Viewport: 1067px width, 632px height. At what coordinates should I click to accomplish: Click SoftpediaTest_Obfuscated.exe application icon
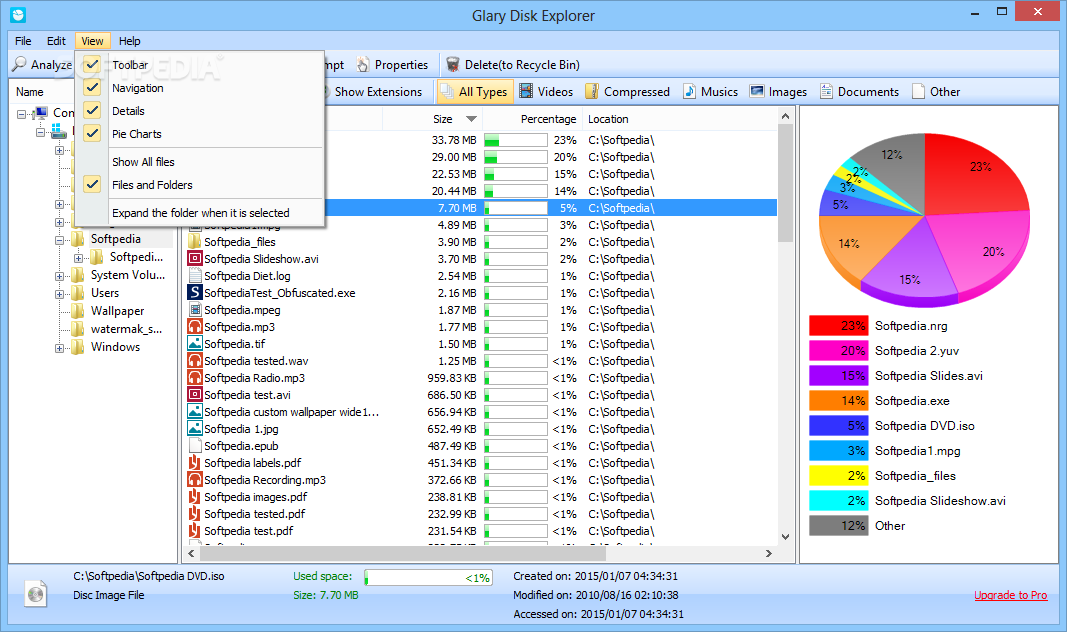click(195, 293)
